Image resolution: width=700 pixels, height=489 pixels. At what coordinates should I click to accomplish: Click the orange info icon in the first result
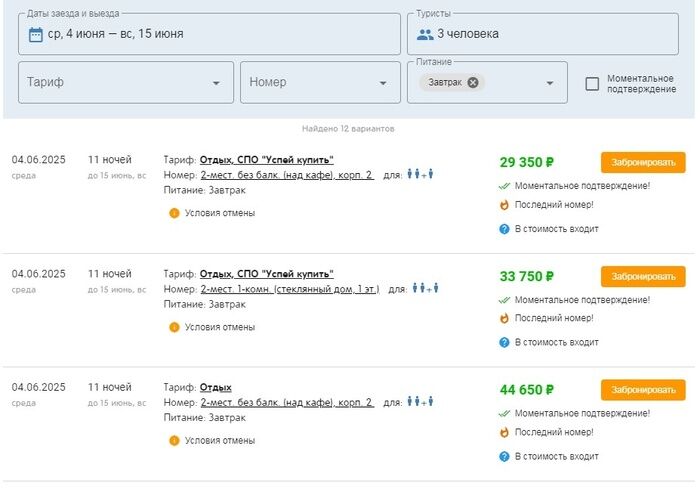(174, 213)
